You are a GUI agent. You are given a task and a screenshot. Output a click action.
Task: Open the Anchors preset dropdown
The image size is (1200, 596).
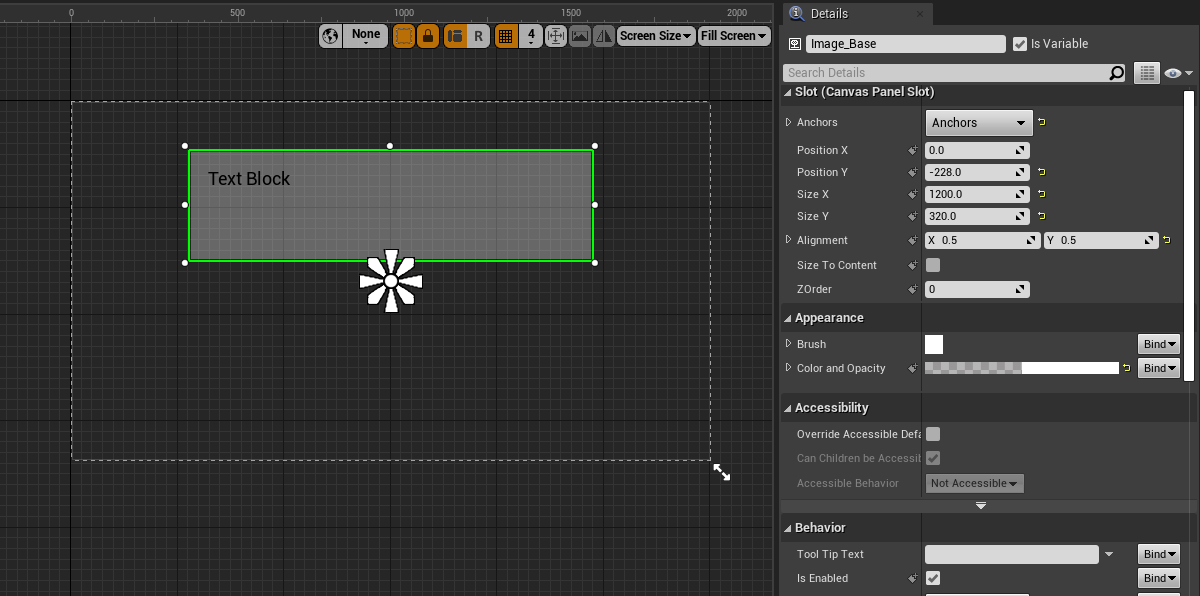pos(978,122)
